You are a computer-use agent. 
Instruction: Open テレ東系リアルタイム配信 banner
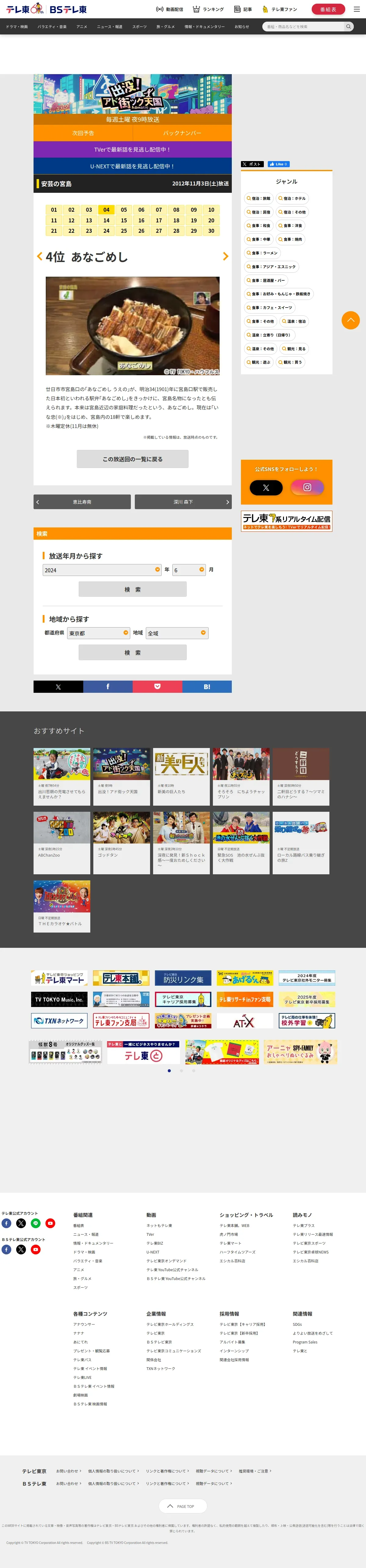pyautogui.click(x=287, y=520)
